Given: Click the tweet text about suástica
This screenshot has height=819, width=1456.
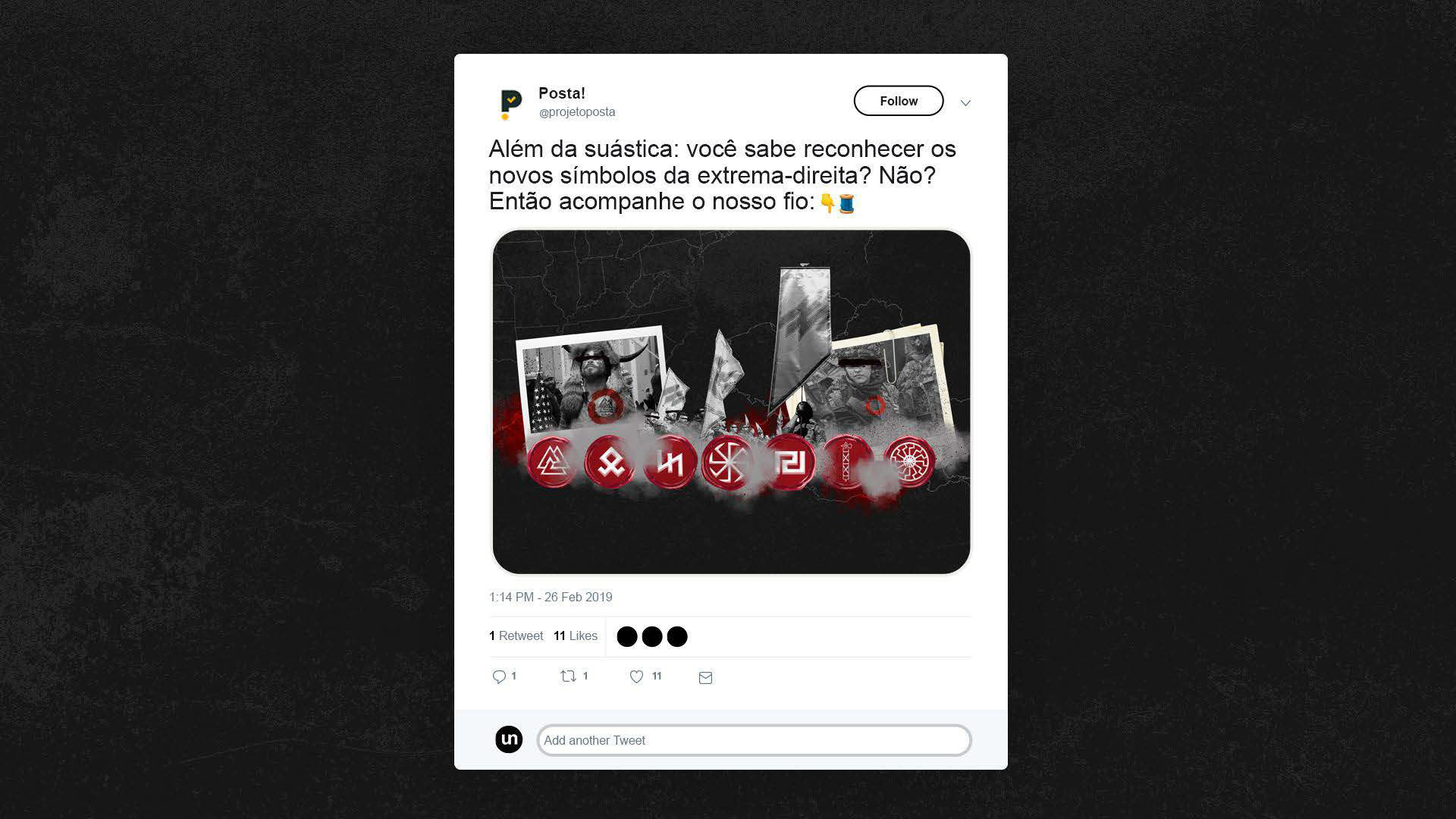Looking at the screenshot, I should tap(723, 175).
